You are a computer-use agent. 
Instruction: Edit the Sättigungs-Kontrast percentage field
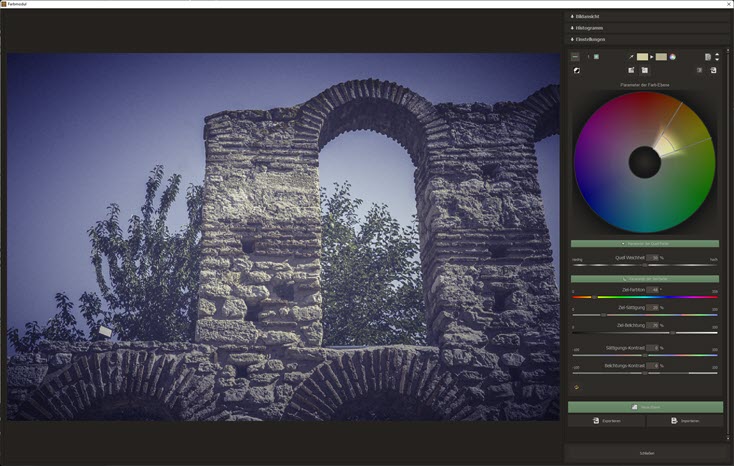[655, 348]
